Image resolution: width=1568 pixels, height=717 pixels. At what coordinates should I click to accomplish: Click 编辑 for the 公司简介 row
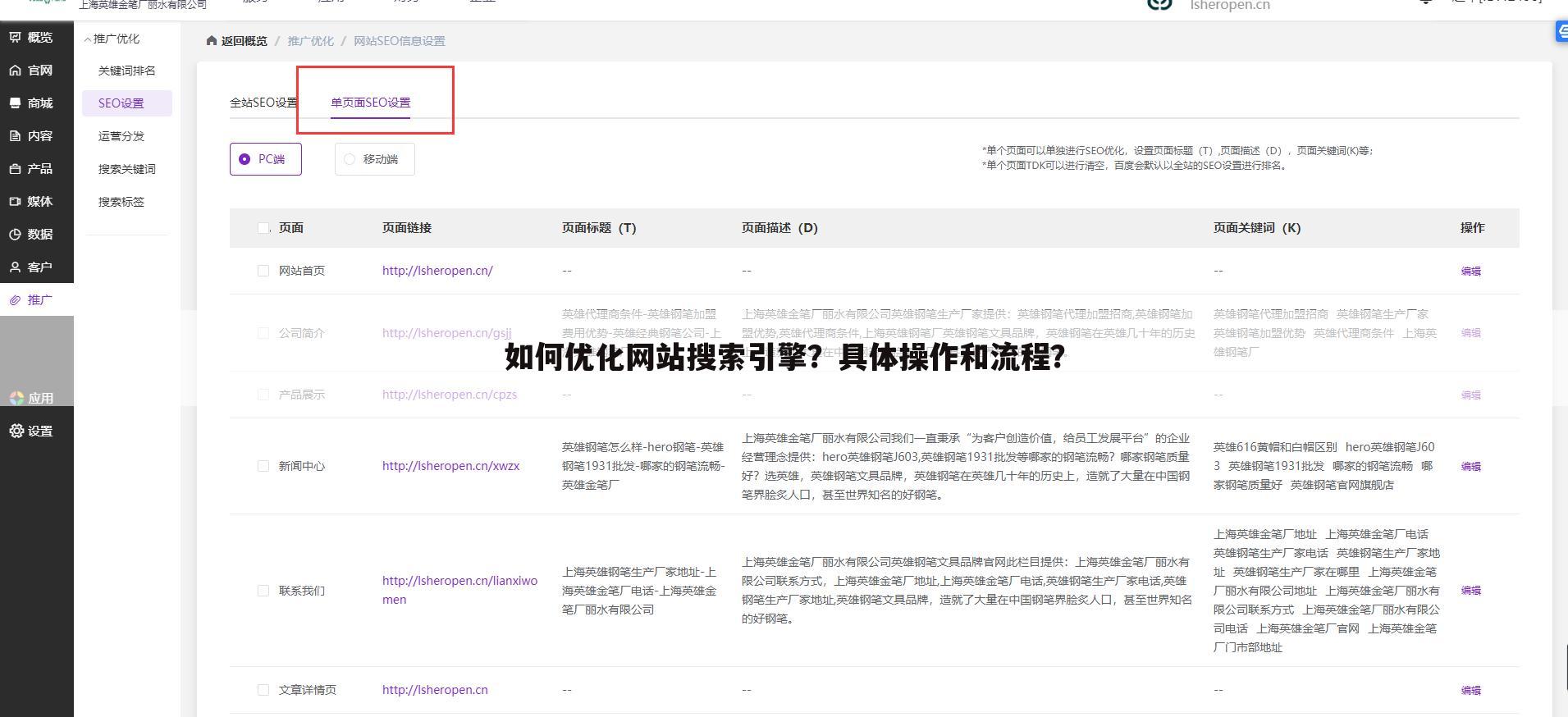[1470, 333]
